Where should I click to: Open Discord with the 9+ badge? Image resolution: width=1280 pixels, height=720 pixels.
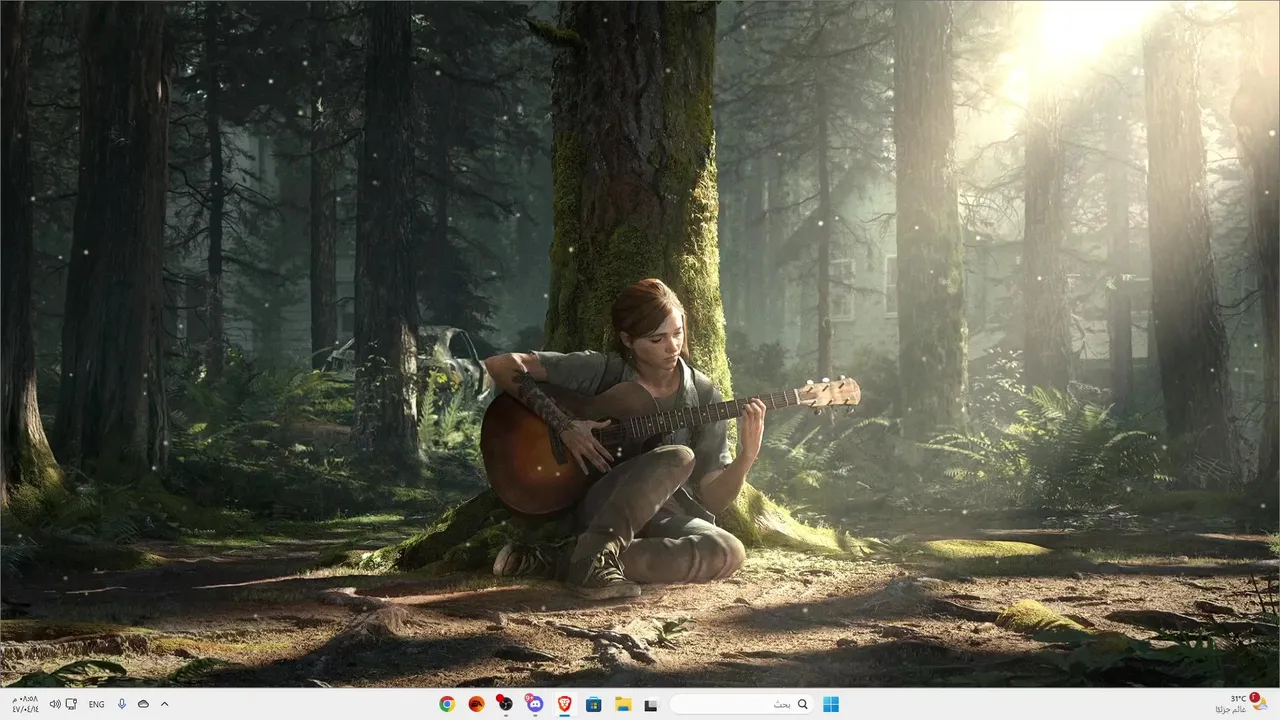[x=535, y=704]
